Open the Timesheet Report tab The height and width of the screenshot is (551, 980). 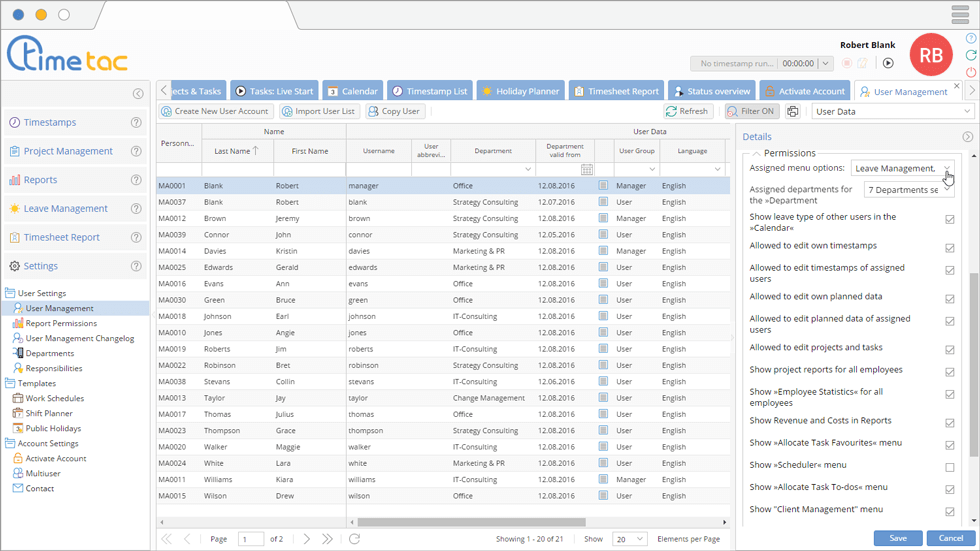point(616,91)
